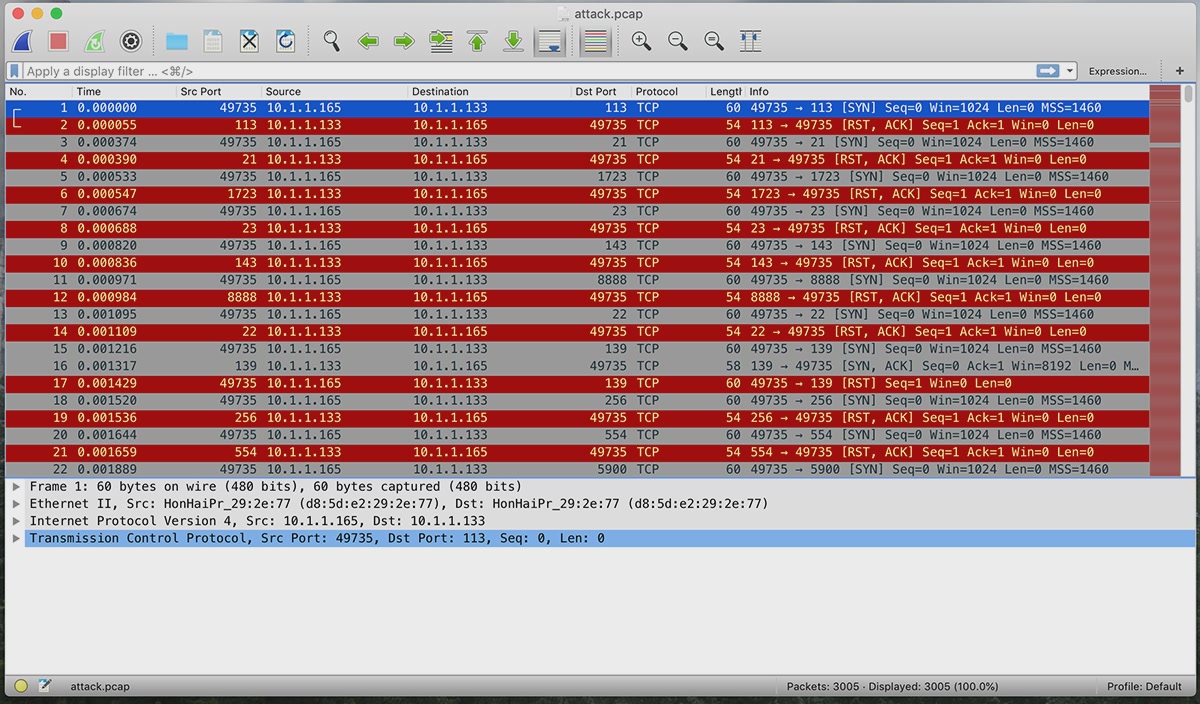Expand the Transmission Control Protocol row

[x=16, y=538]
